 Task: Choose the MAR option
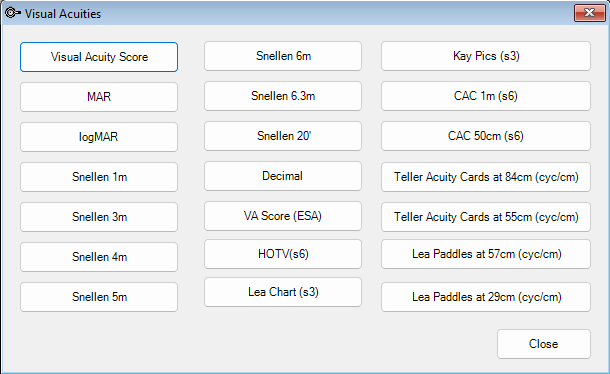pyautogui.click(x=99, y=97)
